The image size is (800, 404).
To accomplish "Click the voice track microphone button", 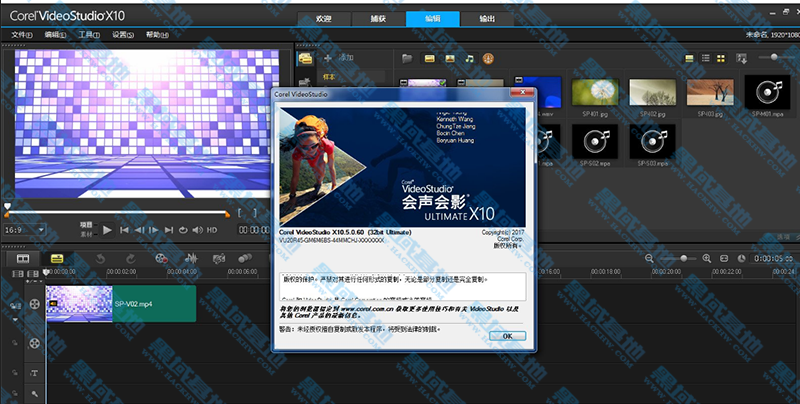I will (34, 394).
